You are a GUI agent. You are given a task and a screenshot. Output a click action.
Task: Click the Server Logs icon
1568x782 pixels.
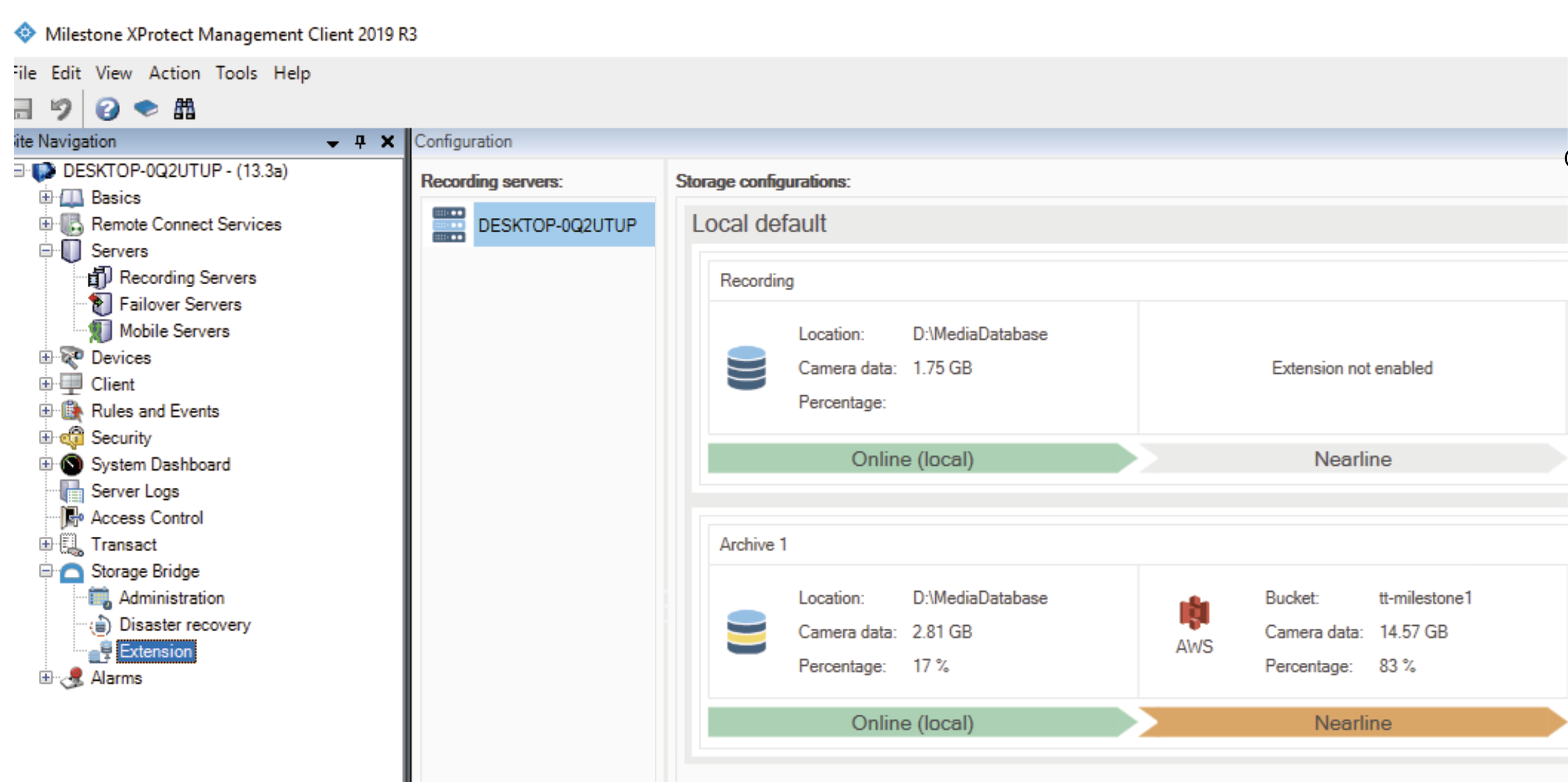72,492
